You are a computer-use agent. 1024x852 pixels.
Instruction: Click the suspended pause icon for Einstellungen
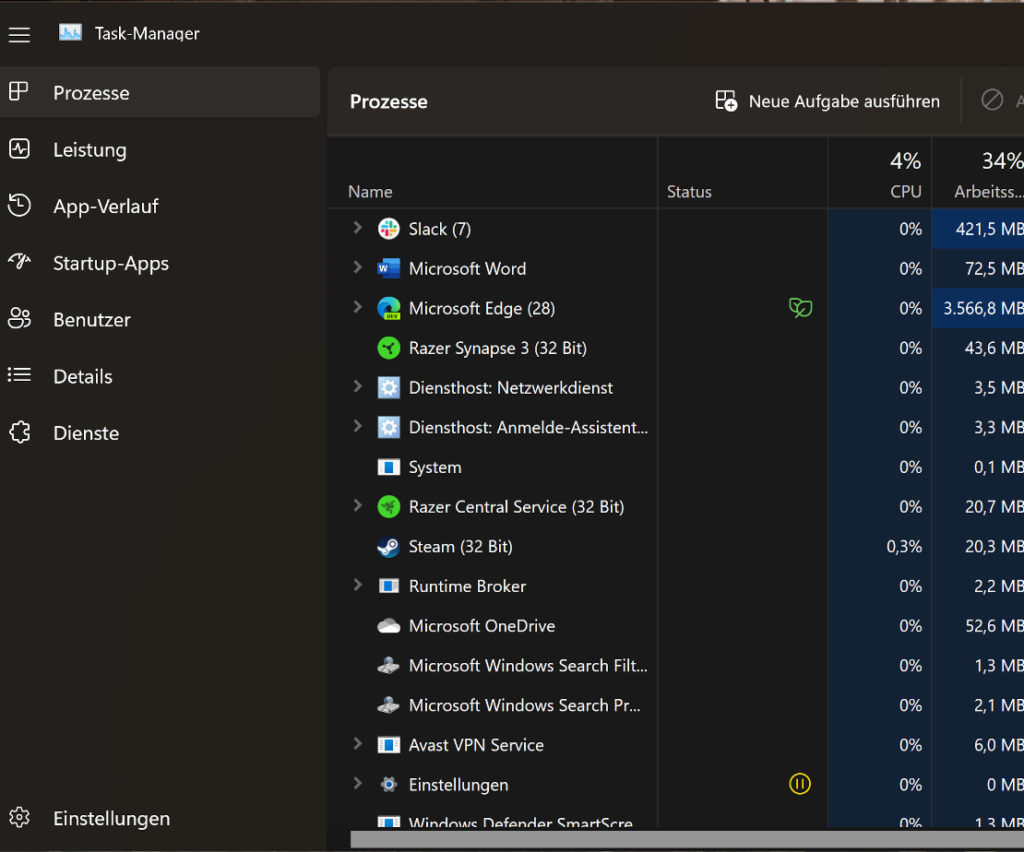tap(800, 784)
